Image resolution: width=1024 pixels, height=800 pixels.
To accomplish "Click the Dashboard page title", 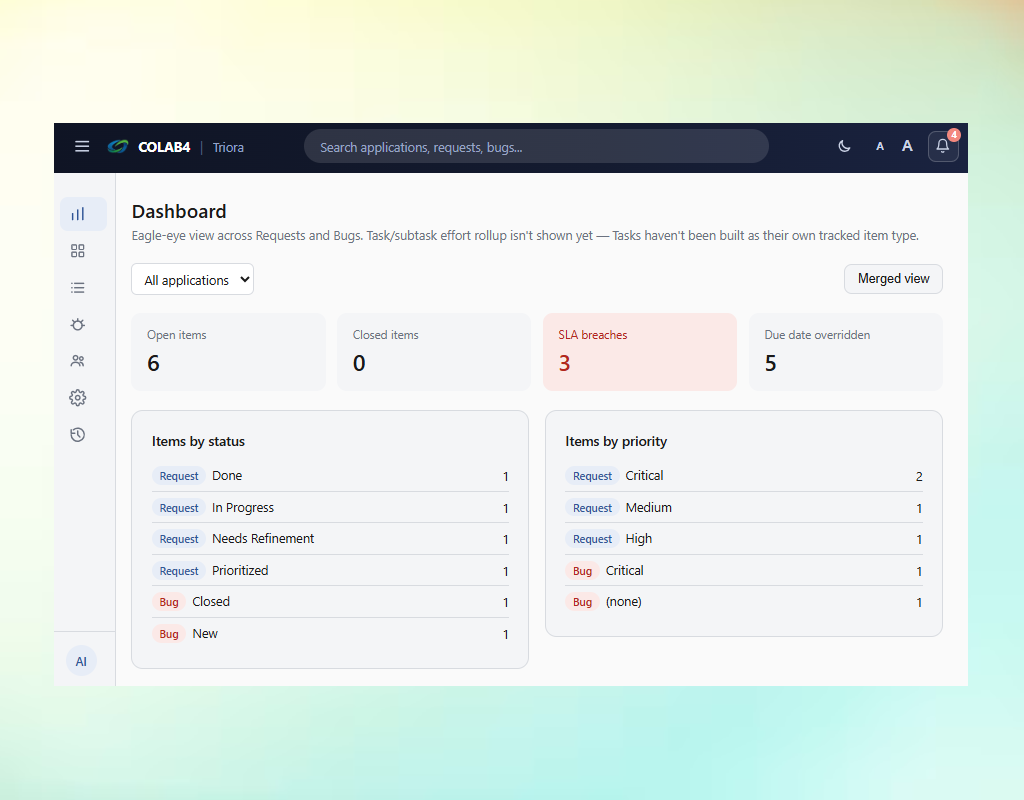I will (x=179, y=212).
